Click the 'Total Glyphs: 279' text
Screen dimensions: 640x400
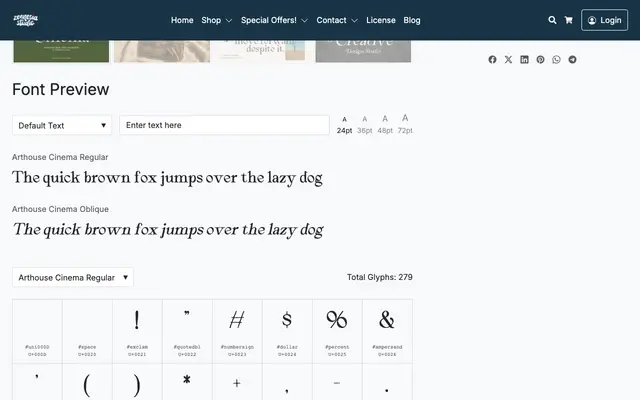pos(380,277)
